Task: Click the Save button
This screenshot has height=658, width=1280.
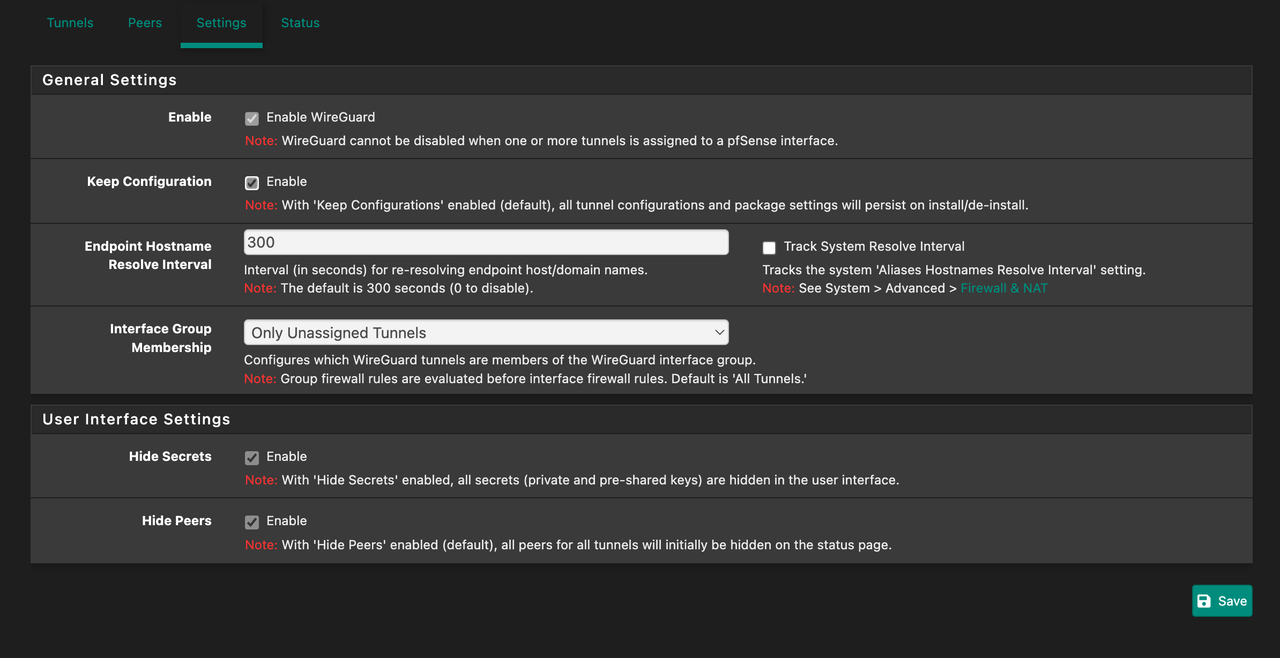Action: 1222,601
